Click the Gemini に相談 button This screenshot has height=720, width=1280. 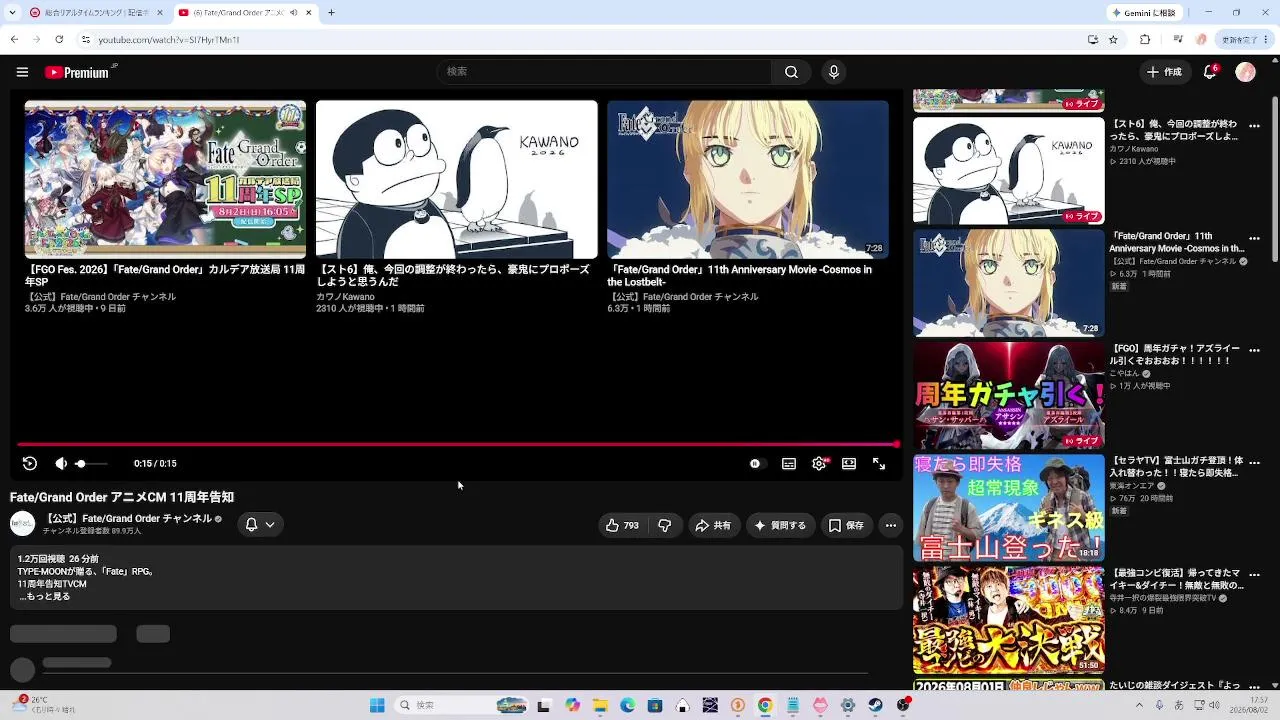pos(1145,13)
